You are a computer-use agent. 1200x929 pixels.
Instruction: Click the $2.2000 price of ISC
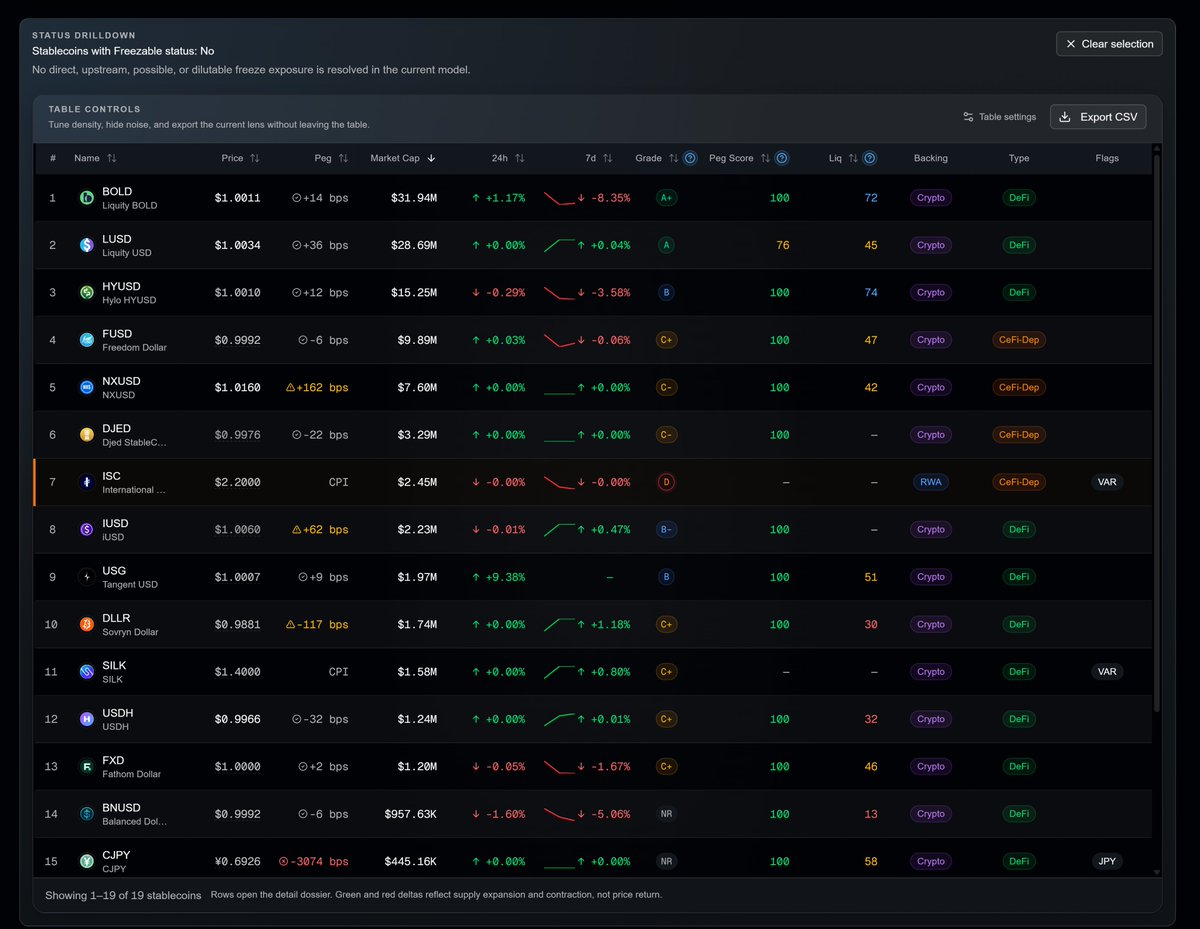(x=237, y=482)
